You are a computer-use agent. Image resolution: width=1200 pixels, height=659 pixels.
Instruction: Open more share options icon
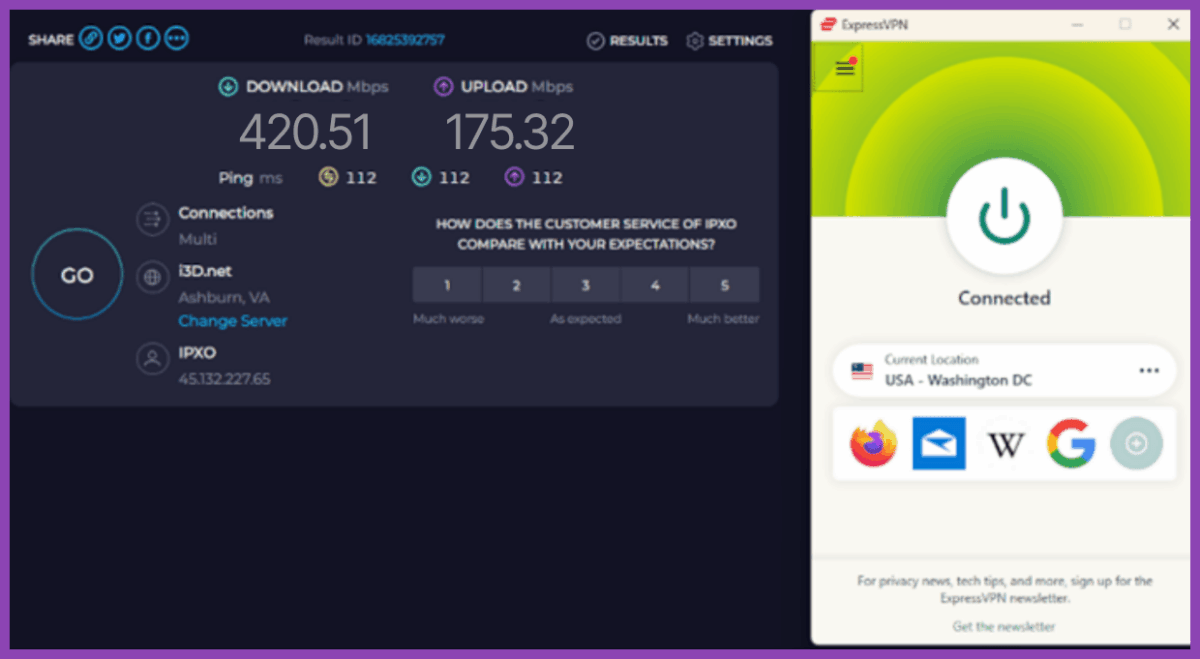pyautogui.click(x=177, y=39)
